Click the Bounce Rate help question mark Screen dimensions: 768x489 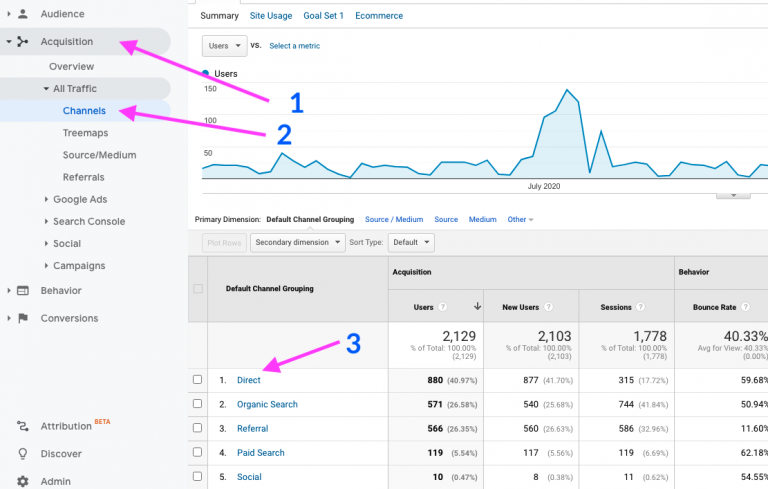coord(745,307)
